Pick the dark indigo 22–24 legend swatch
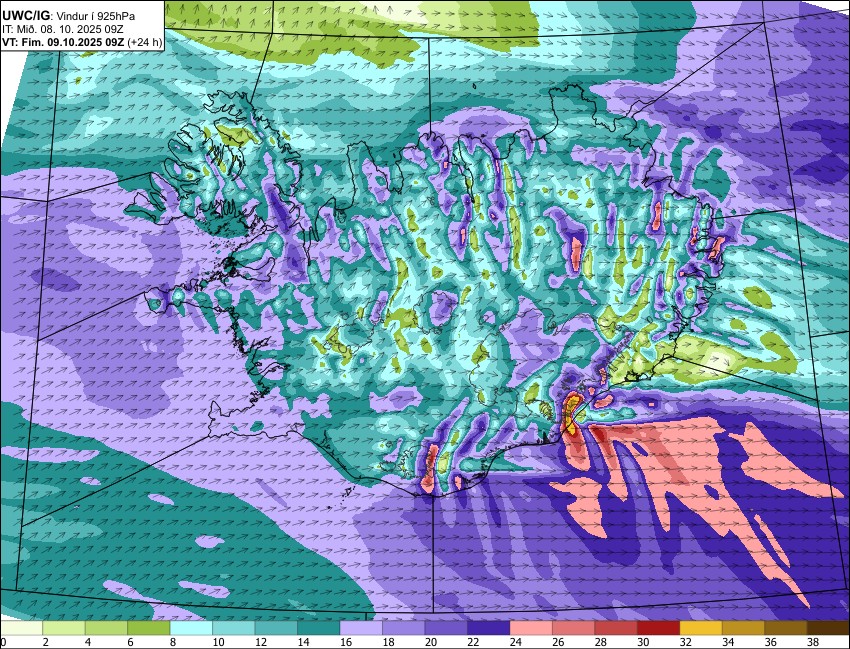Screen dimensions: 850x649 tap(488, 628)
